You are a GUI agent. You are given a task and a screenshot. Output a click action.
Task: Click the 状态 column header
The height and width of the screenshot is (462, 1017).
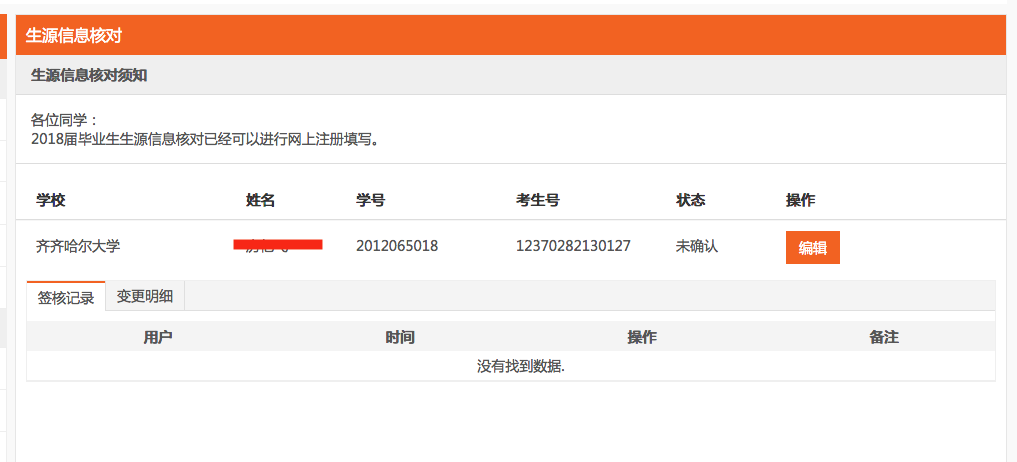(x=690, y=200)
